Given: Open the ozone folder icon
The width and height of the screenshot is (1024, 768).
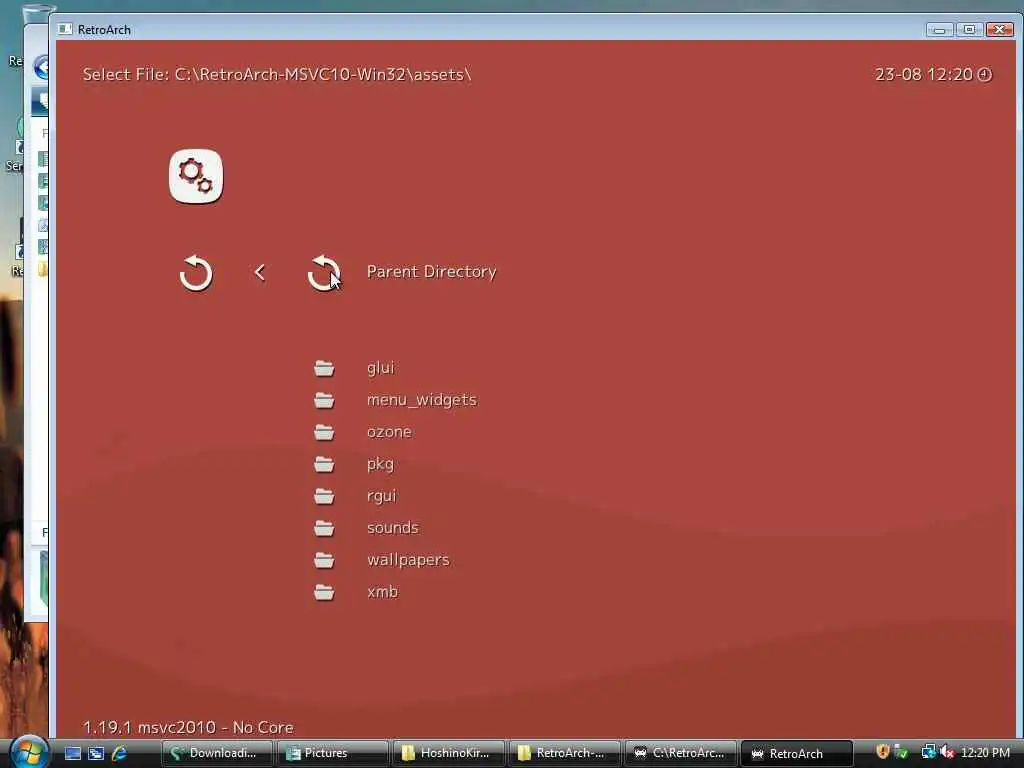Looking at the screenshot, I should 324,432.
